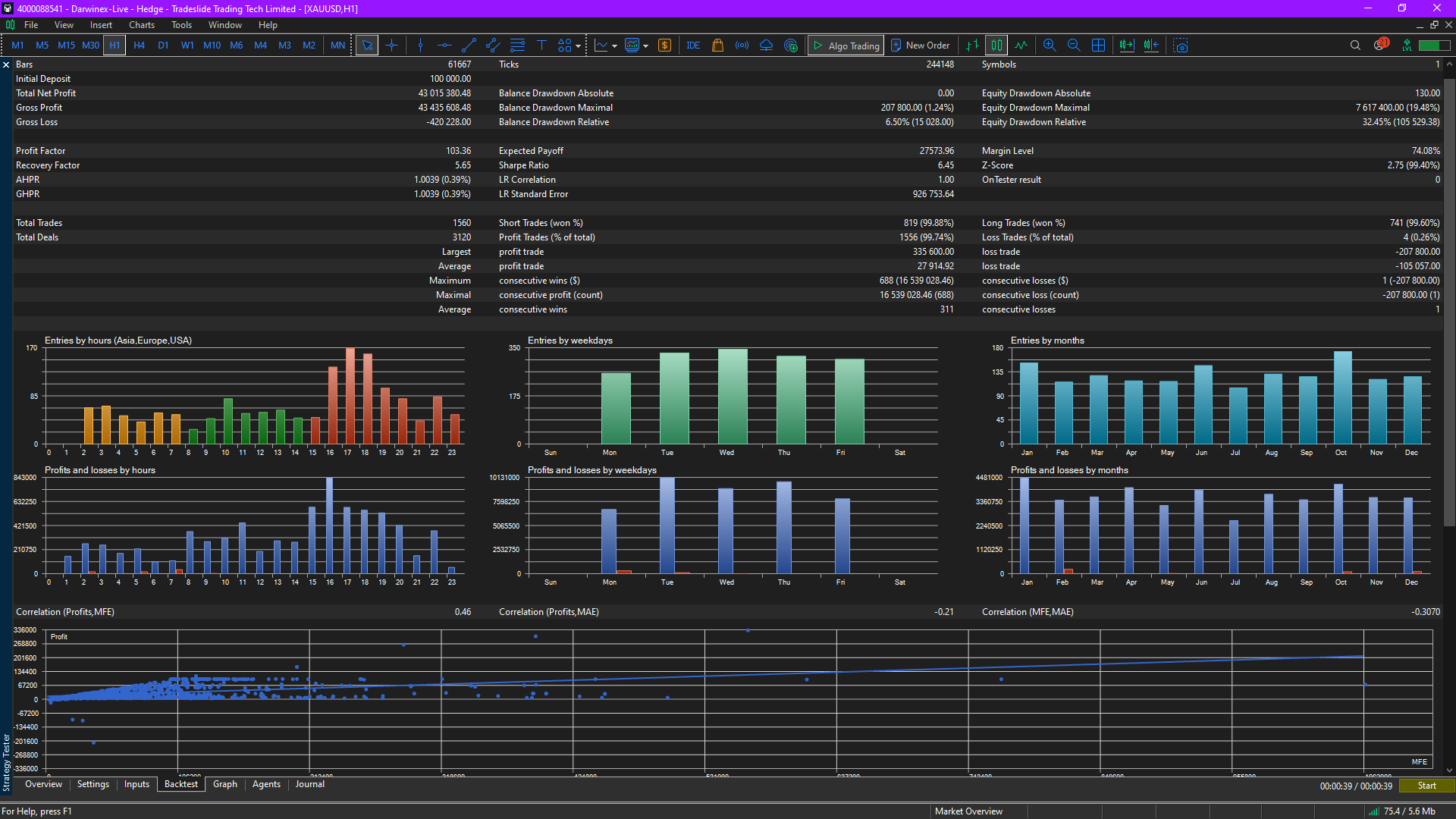Toggle the H4 timeframe button
The width and height of the screenshot is (1456, 819).
click(x=139, y=45)
